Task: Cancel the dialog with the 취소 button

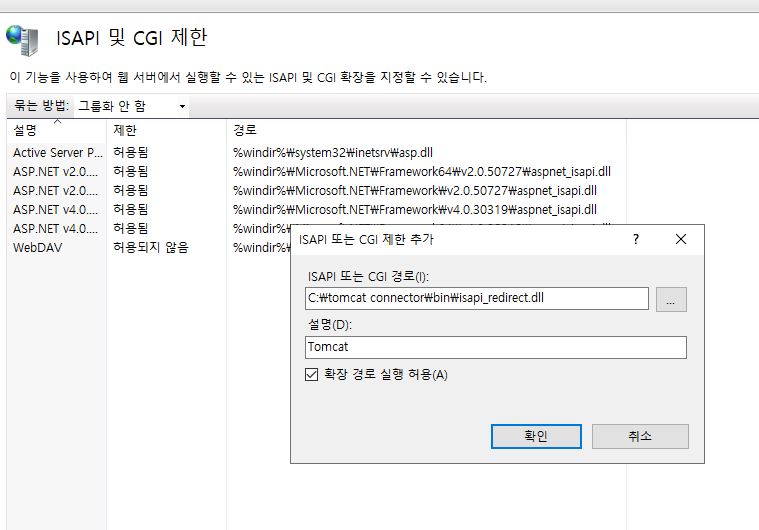Action: tap(640, 437)
